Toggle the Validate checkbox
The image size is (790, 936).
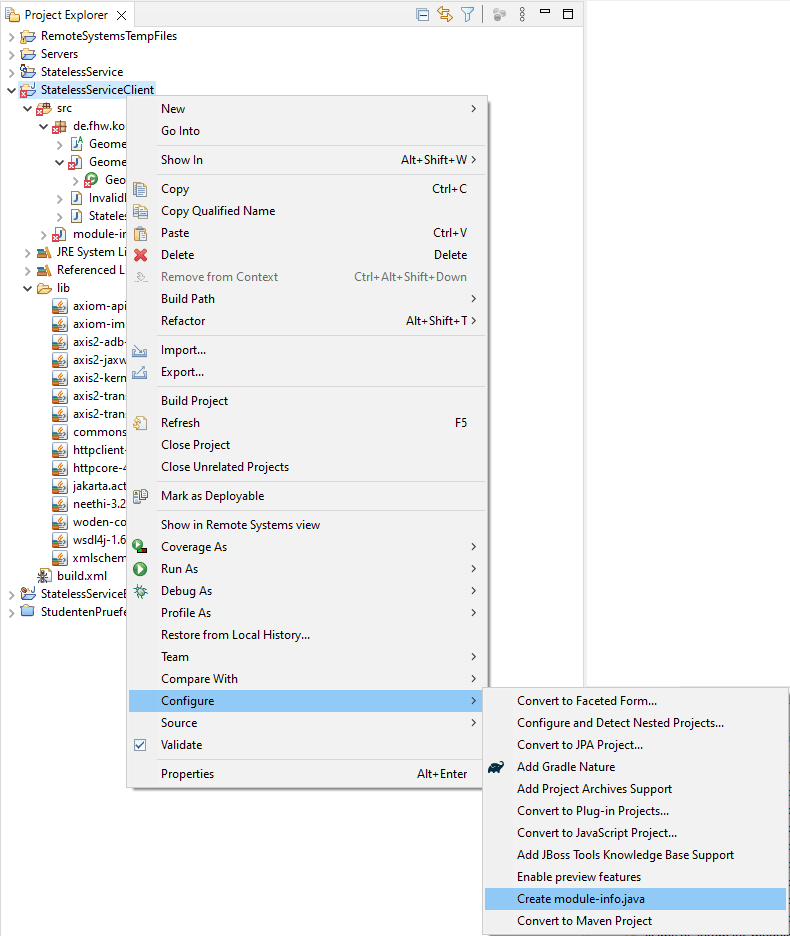(140, 745)
